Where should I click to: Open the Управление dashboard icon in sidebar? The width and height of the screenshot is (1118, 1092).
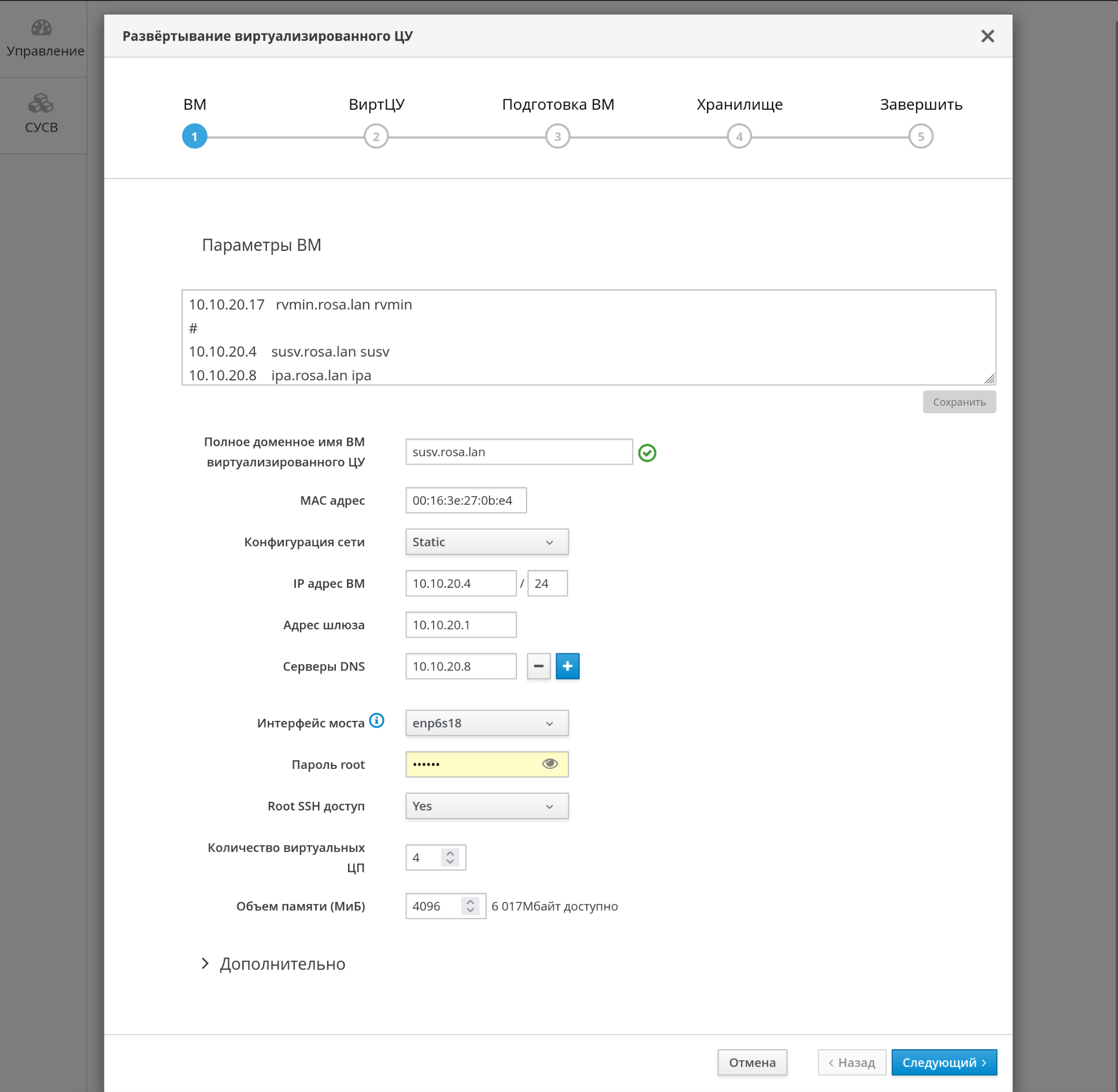41,28
